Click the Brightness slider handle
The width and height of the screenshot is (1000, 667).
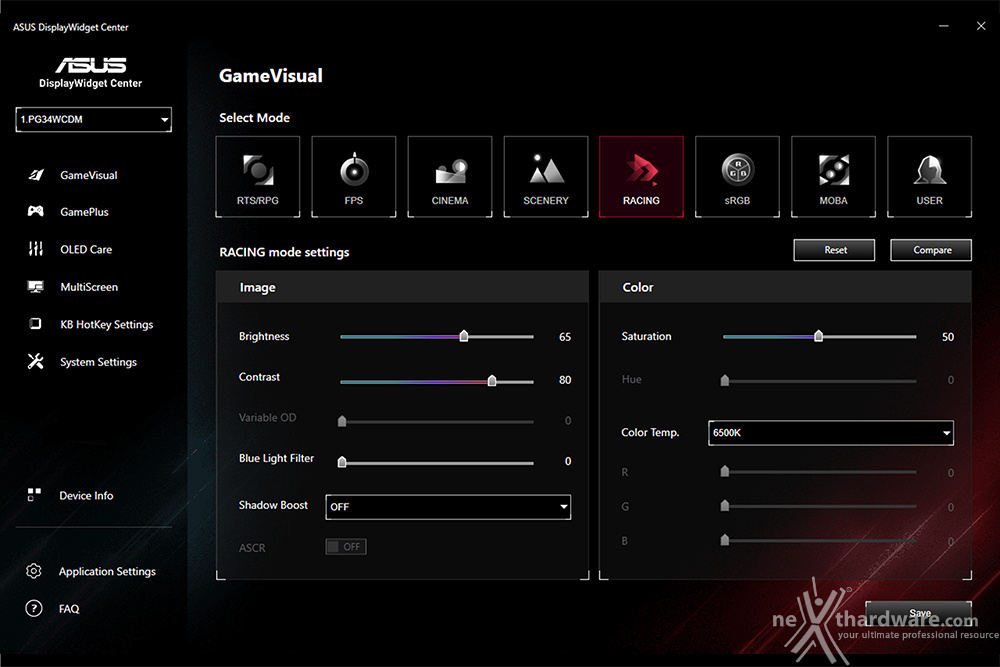pos(464,336)
